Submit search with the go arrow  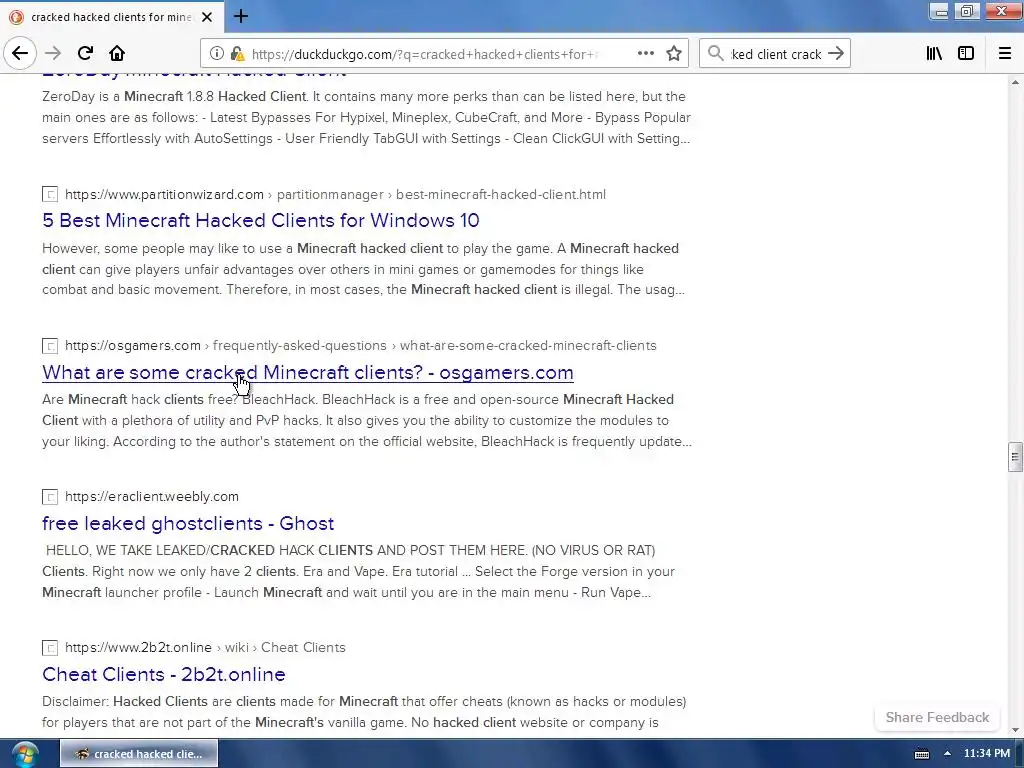click(836, 54)
